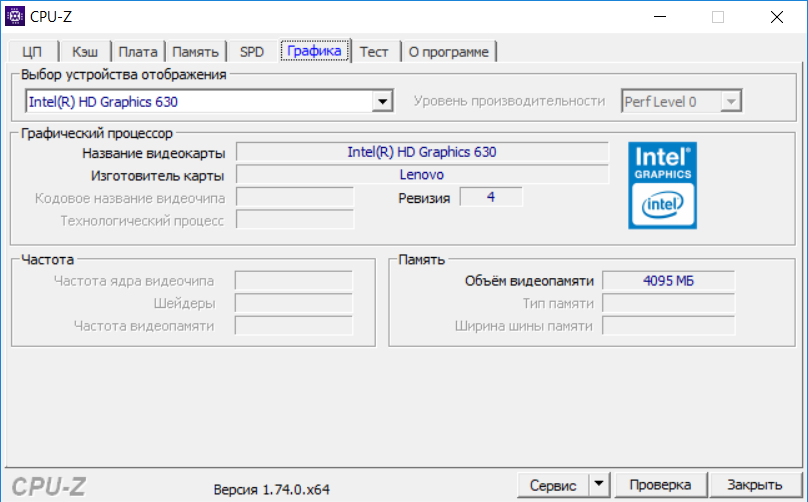Switch to the Память tab
808x502 pixels.
tap(195, 52)
